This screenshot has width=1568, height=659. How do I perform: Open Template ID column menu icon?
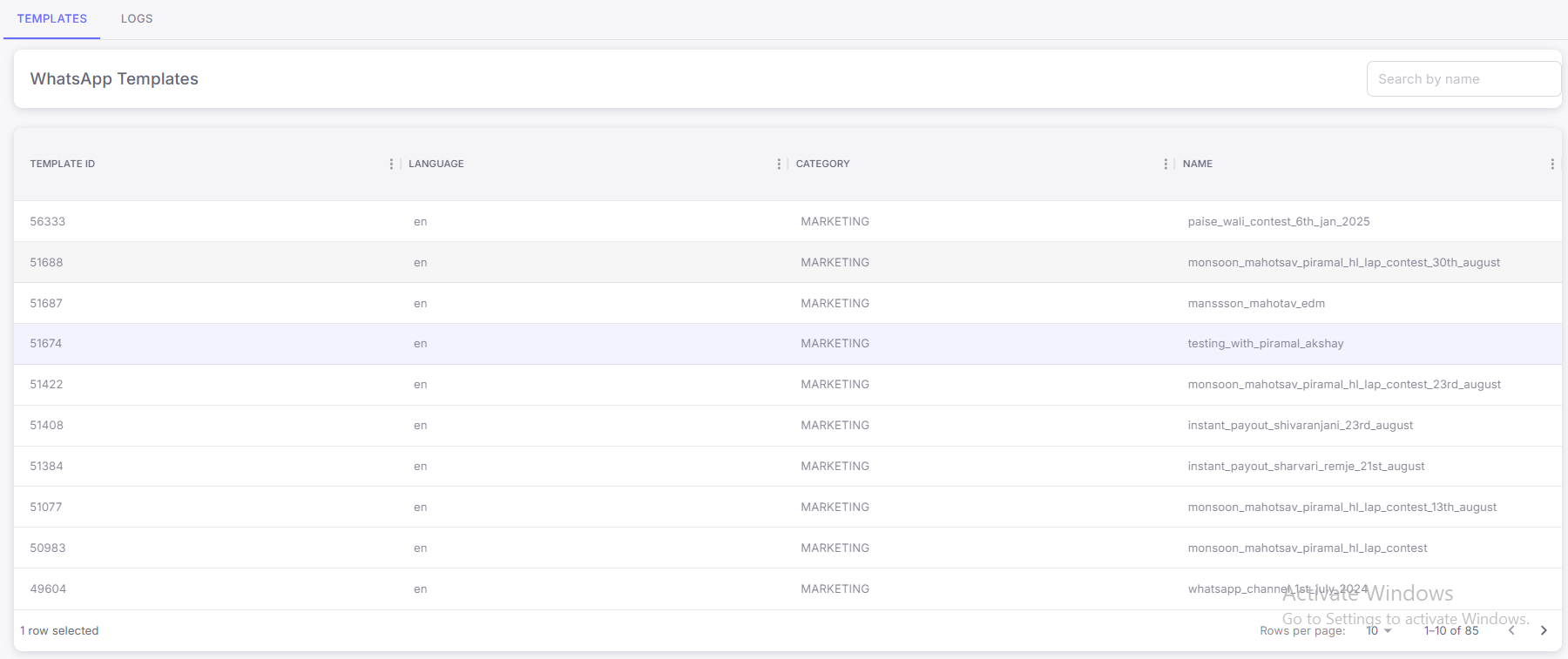coord(391,164)
